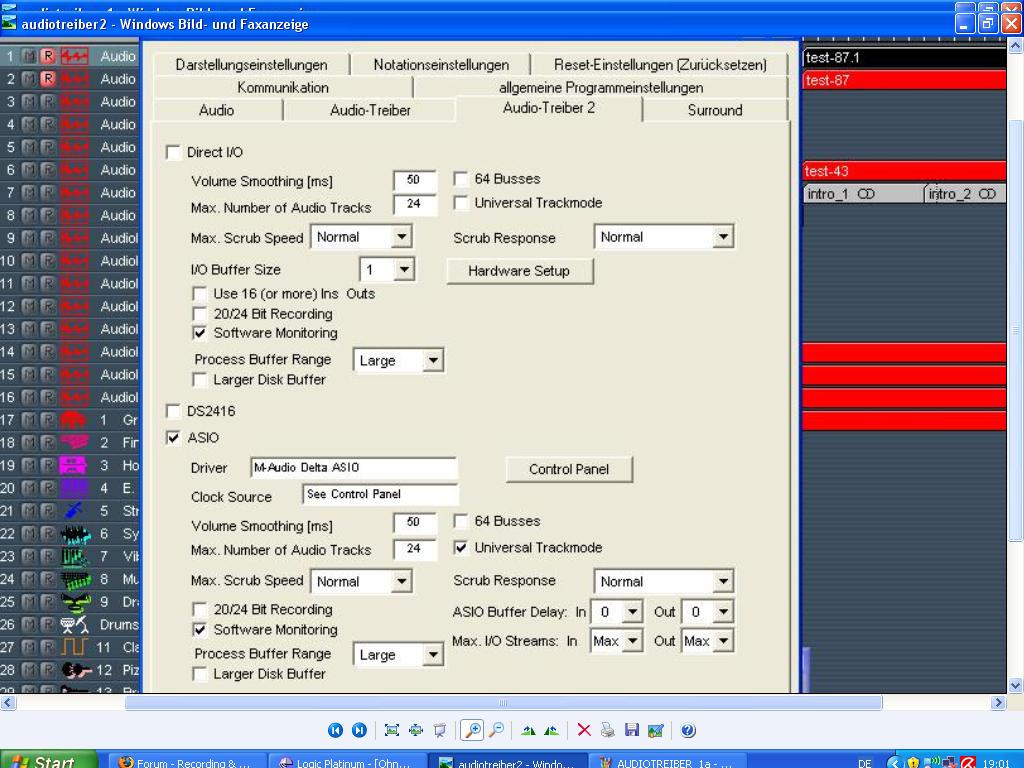The height and width of the screenshot is (768, 1024).
Task: Switch to the Audio-Treiber tab
Action: (x=370, y=110)
